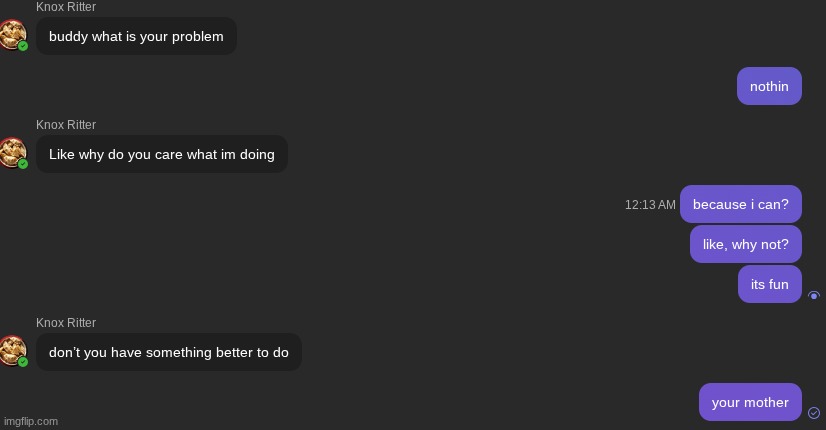
Task: Click the "Like why do you care what im doing" message
Action: click(x=161, y=154)
